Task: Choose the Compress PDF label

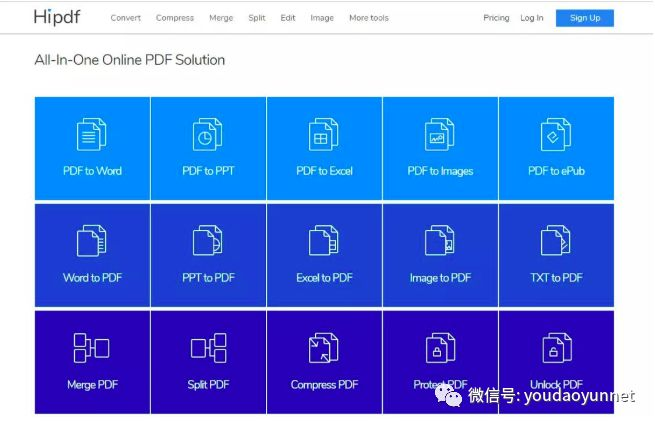Action: (325, 385)
